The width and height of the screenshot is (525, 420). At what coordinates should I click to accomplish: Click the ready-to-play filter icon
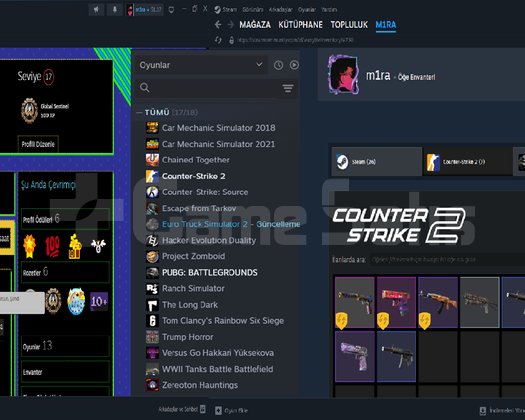(294, 65)
